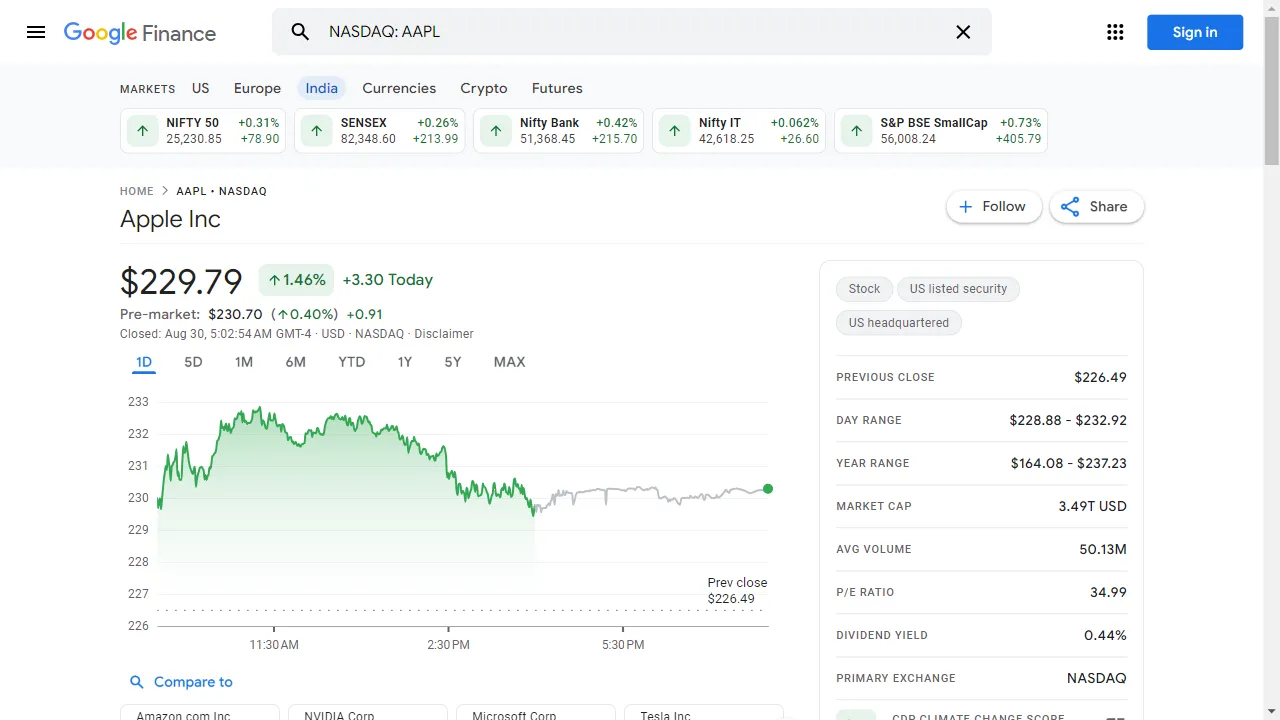Click the NIFTY 50 up-arrow icon

143,131
